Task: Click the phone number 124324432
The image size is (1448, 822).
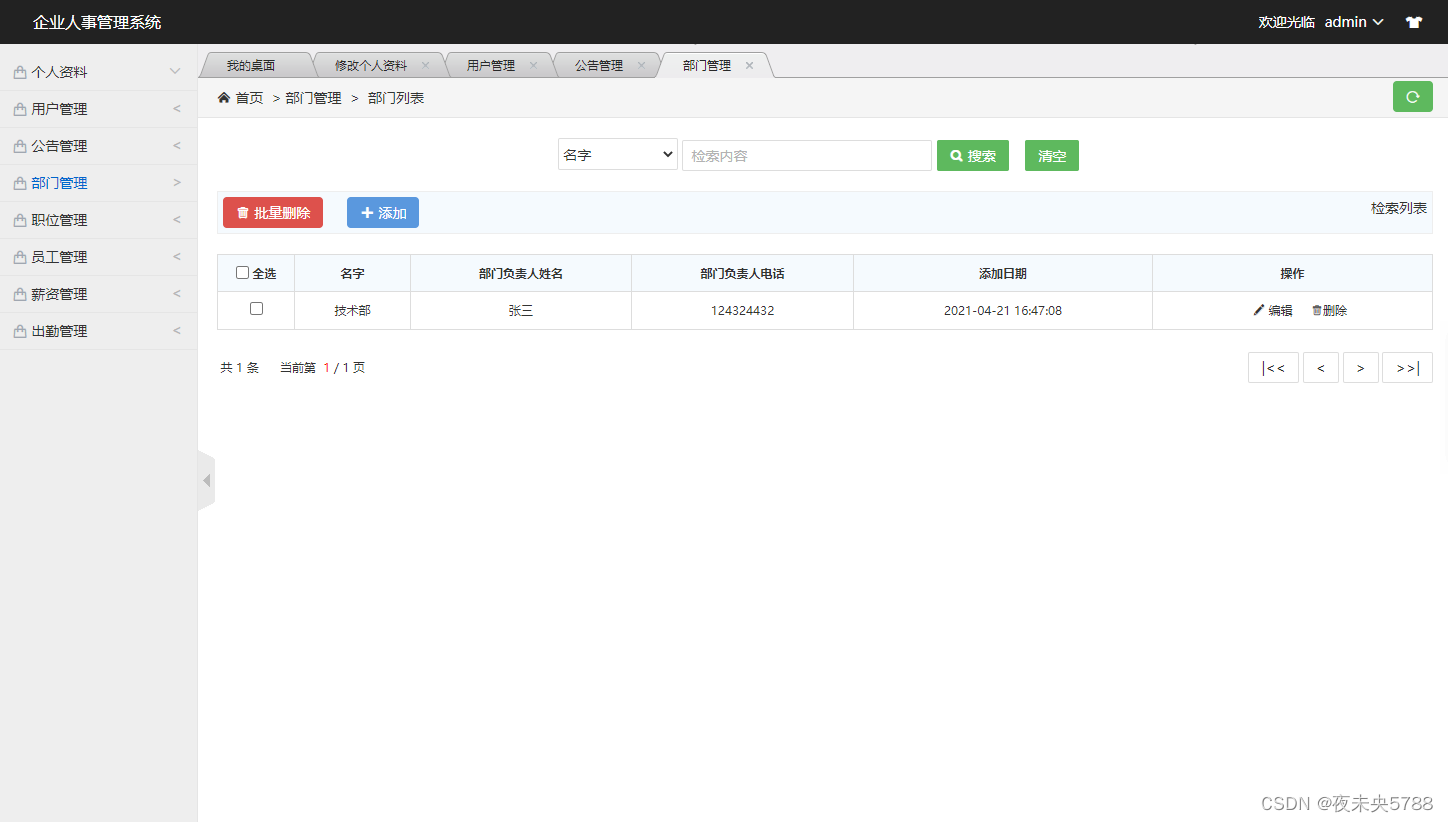Action: pyautogui.click(x=742, y=311)
